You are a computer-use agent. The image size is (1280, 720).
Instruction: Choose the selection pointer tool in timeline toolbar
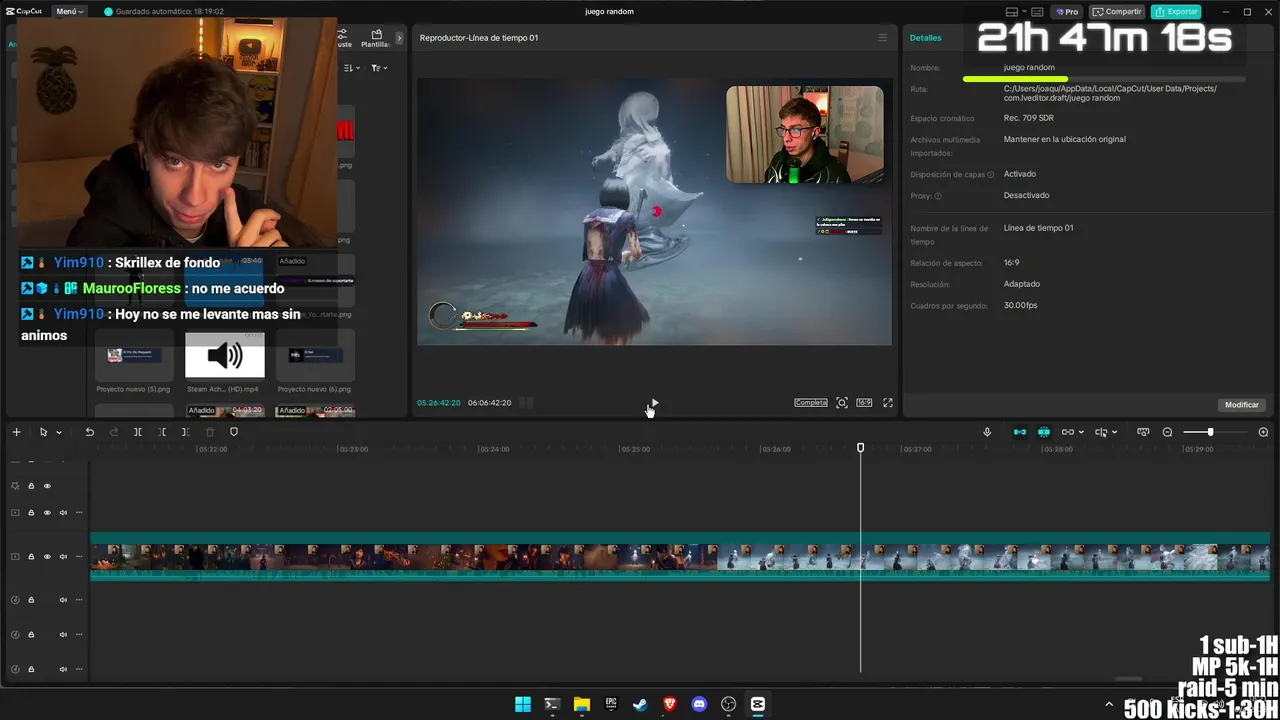point(43,432)
